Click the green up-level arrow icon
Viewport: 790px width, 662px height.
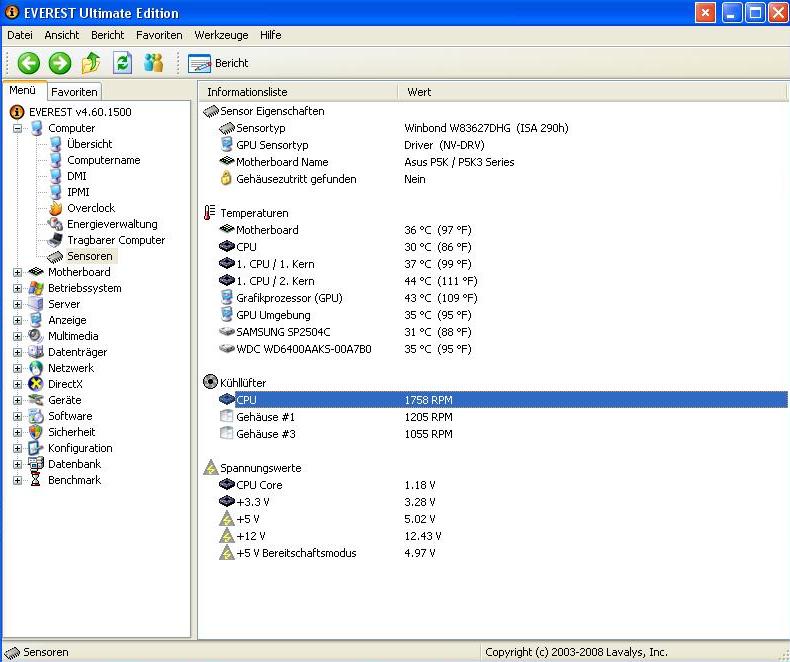91,63
